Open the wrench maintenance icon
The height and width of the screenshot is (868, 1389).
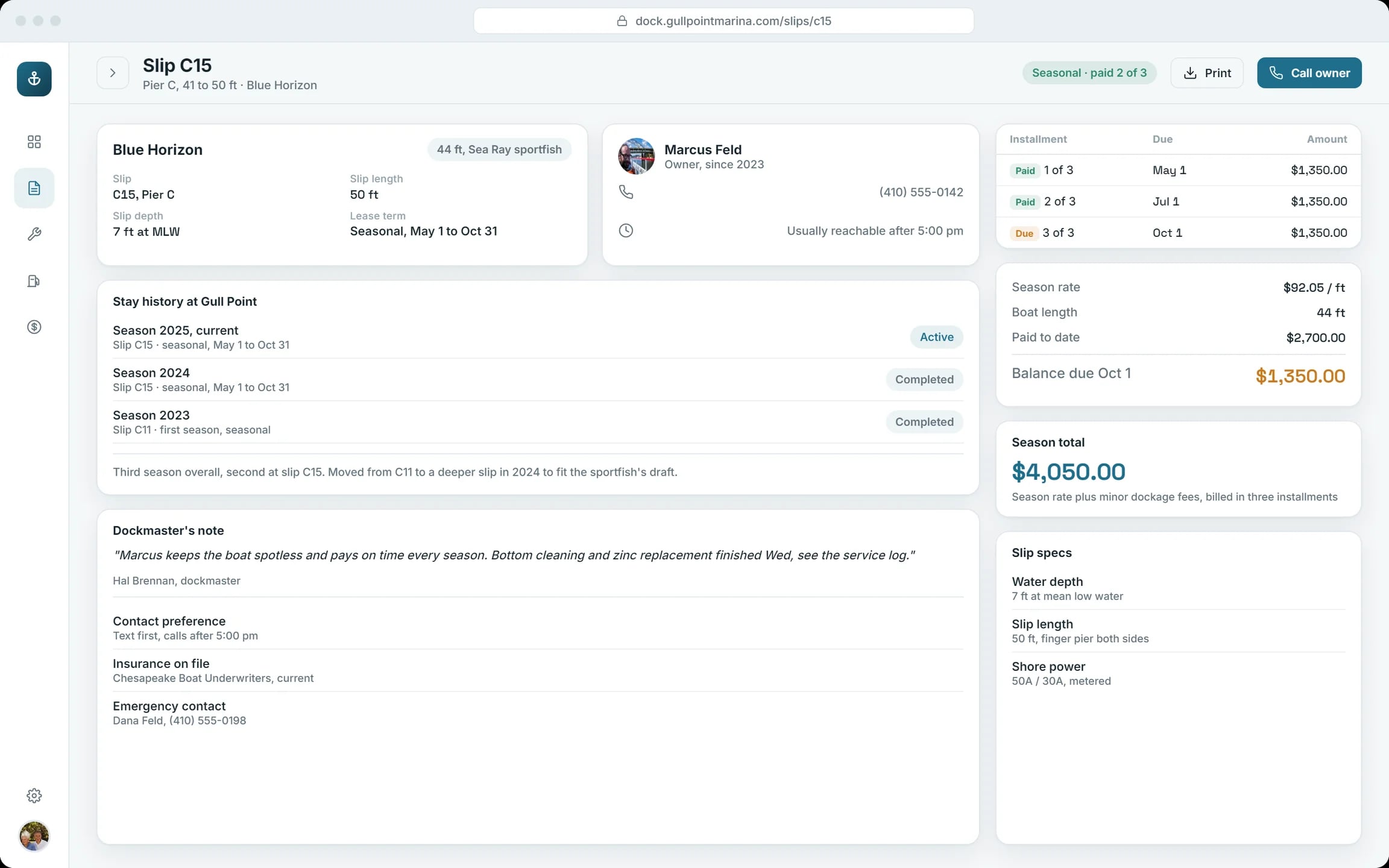(x=34, y=234)
